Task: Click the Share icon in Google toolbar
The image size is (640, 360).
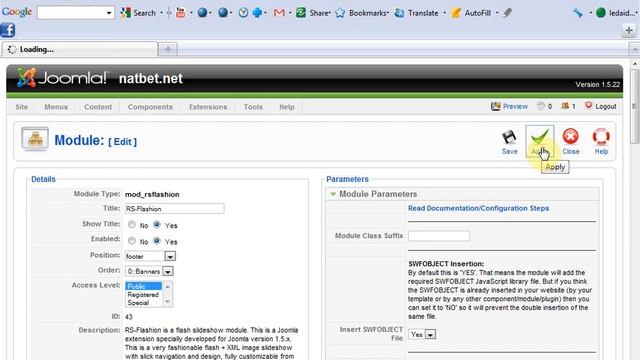Action: (301, 13)
